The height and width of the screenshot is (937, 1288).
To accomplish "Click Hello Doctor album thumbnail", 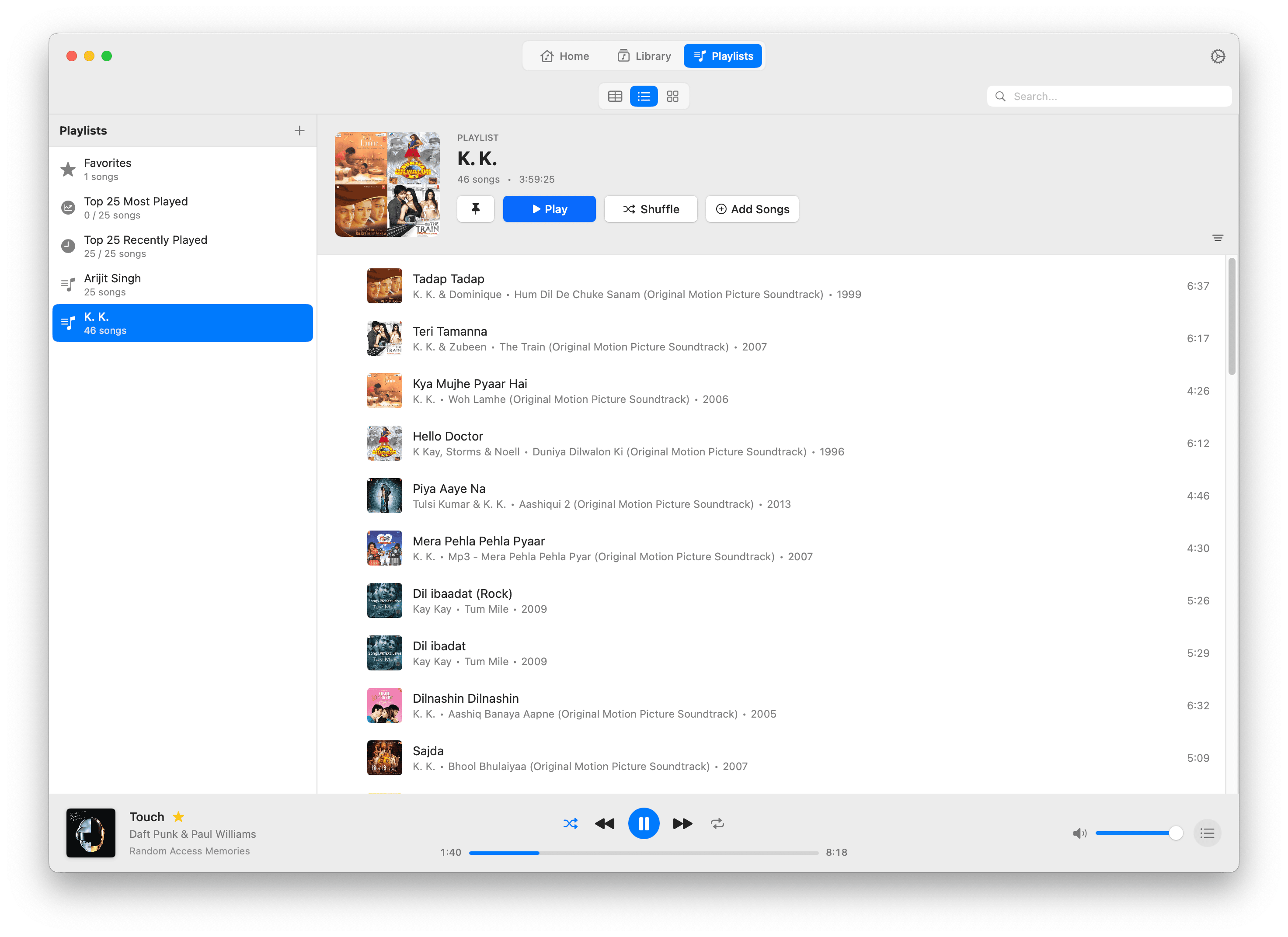I will tap(384, 443).
